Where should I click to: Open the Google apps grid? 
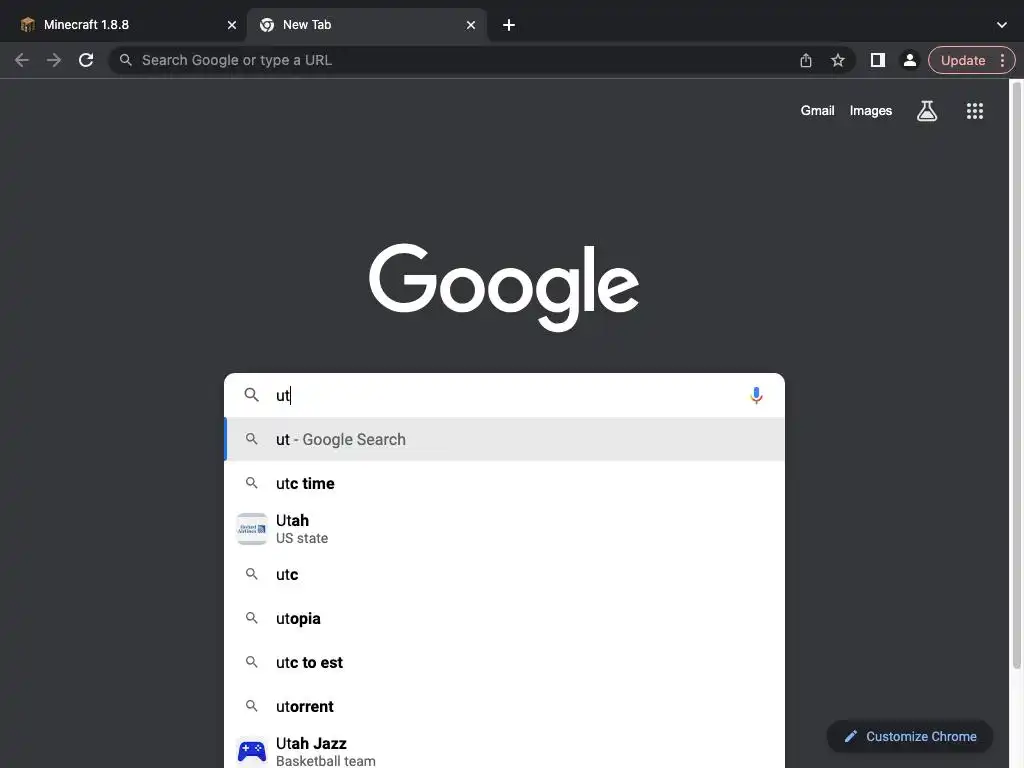tap(975, 111)
